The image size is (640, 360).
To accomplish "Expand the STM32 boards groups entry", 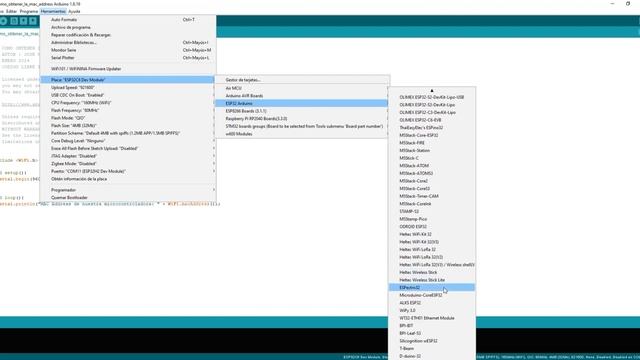I will 302,127.
